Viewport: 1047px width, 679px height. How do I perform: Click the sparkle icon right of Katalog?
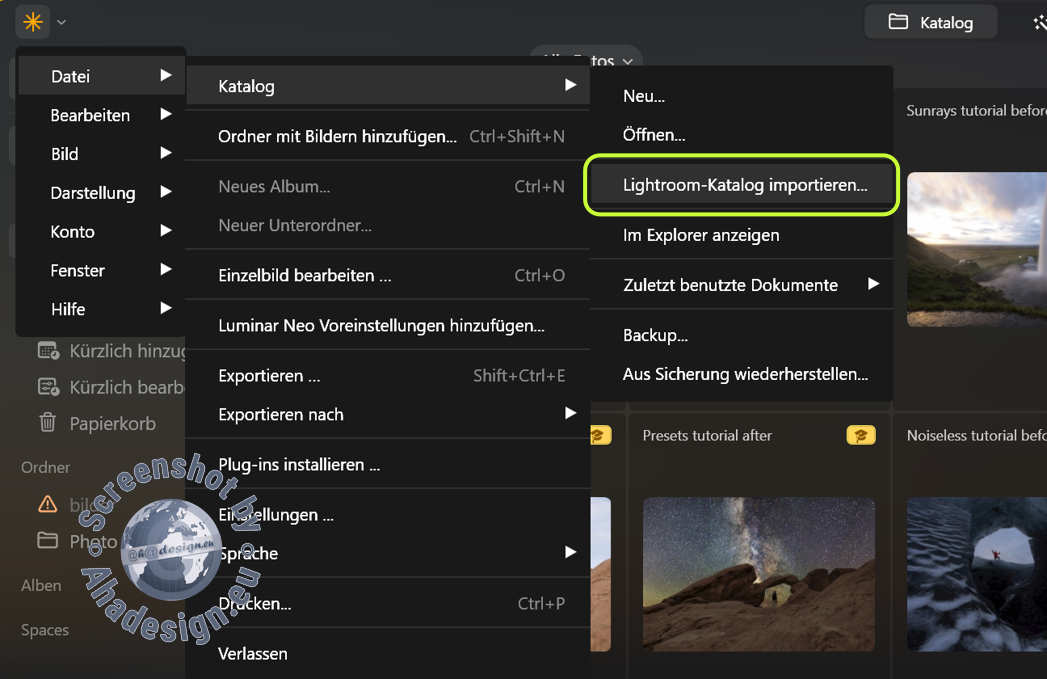click(1040, 23)
